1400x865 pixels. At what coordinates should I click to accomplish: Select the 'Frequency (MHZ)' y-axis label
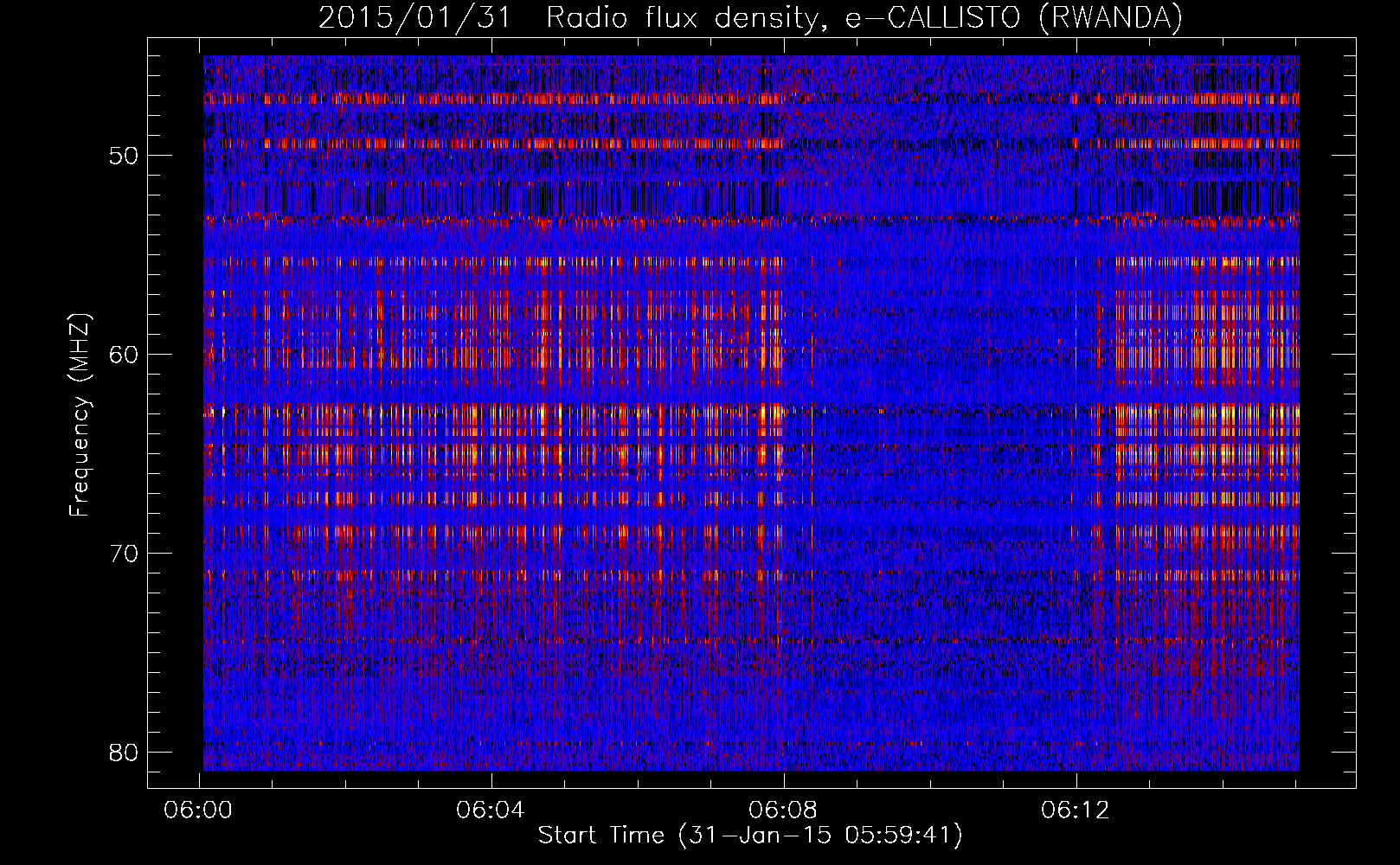tap(80, 415)
